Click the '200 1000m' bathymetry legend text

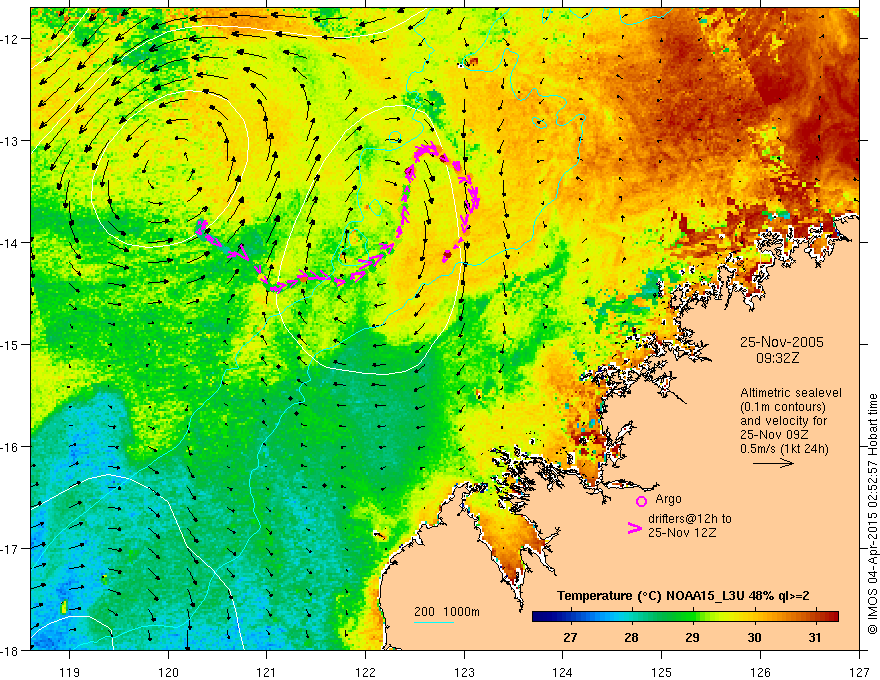pos(447,612)
